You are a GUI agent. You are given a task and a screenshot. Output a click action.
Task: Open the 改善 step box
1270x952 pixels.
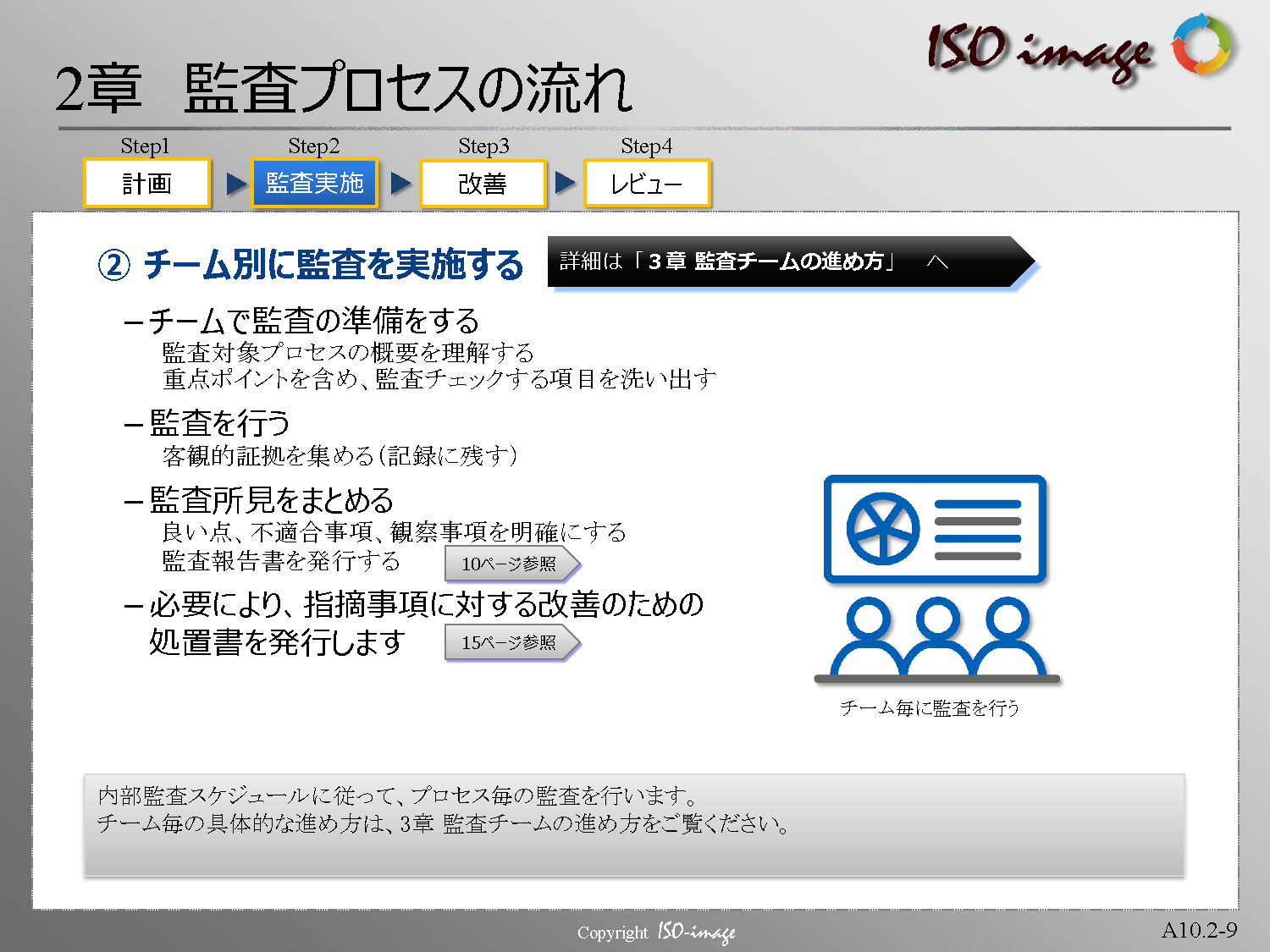(483, 184)
